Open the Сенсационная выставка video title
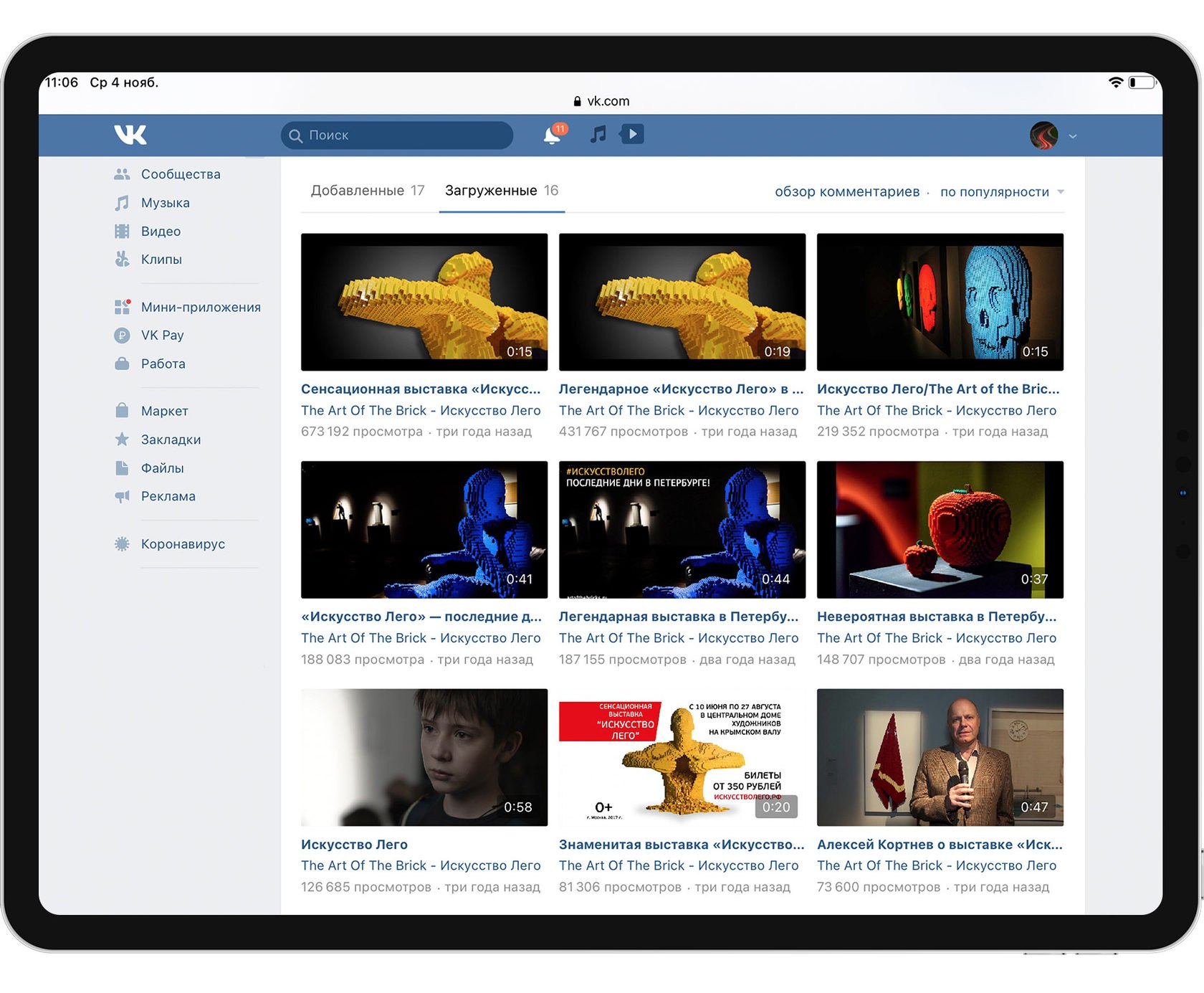Image resolution: width=1204 pixels, height=993 pixels. 421,389
